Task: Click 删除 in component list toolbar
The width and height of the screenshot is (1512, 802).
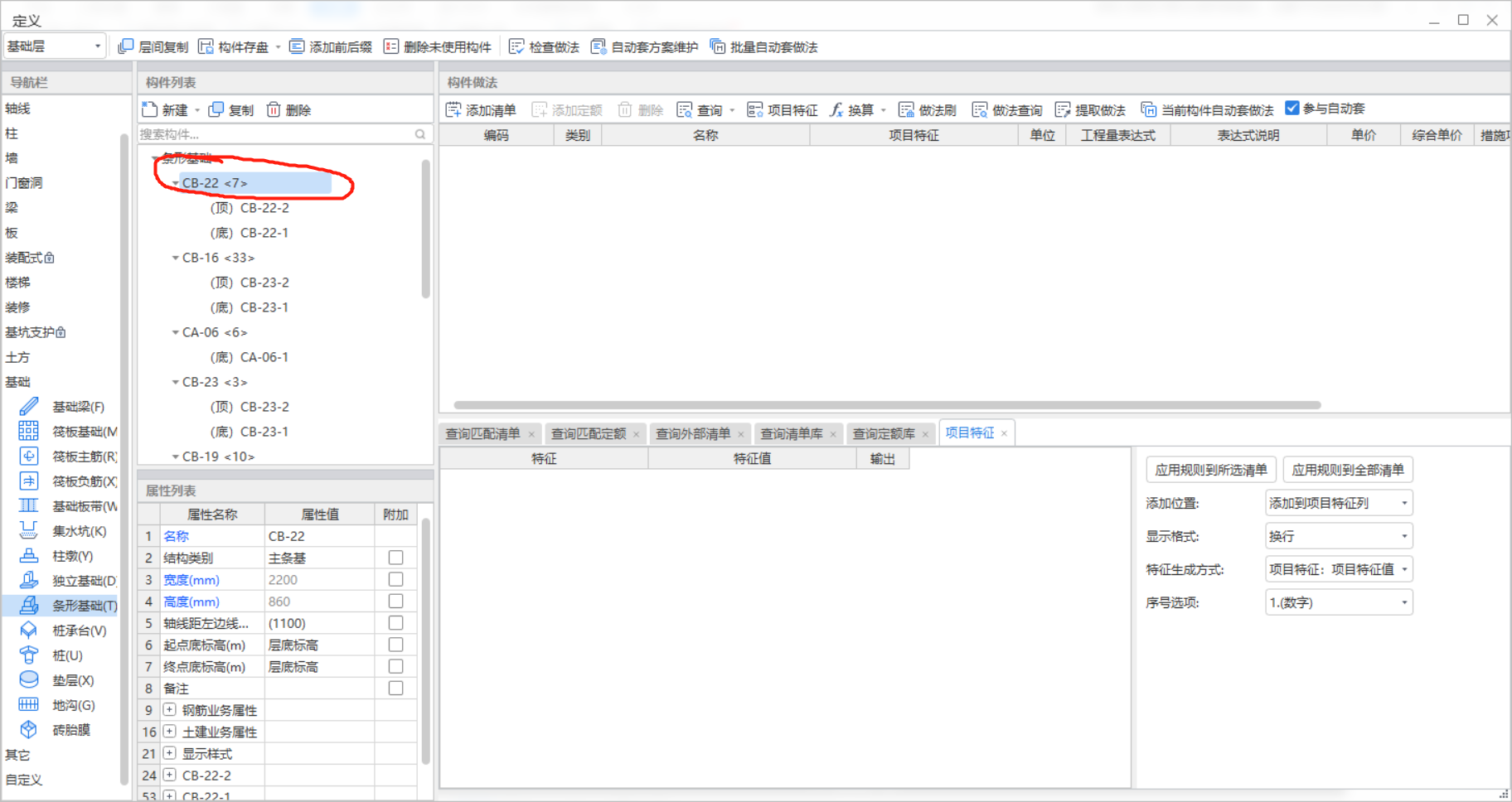Action: (x=288, y=109)
